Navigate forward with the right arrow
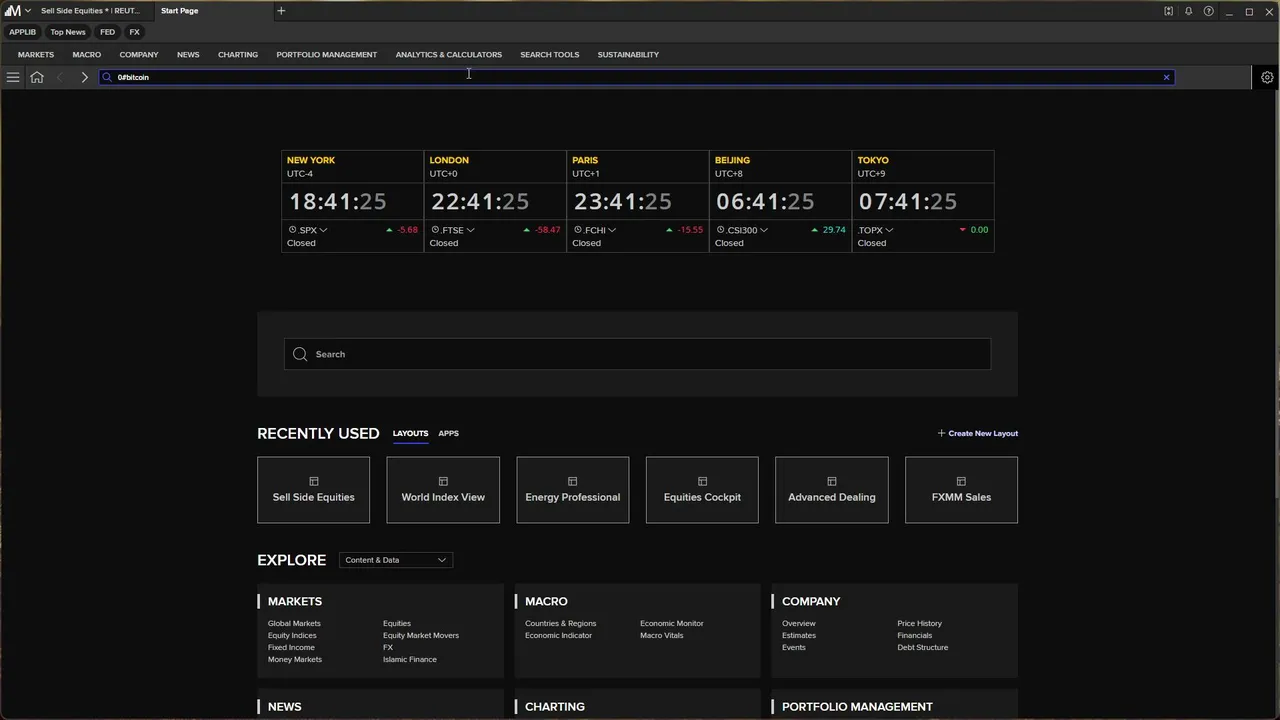The image size is (1280, 720). pyautogui.click(x=84, y=77)
